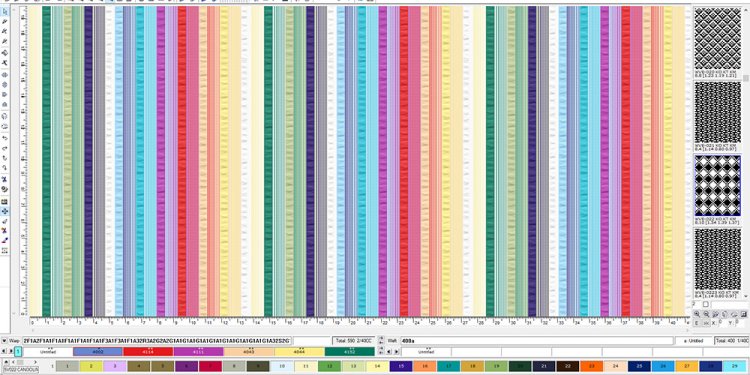Click the weft Untitled yarn cell
Image resolution: width=750 pixels, height=375 pixels.
(425, 352)
